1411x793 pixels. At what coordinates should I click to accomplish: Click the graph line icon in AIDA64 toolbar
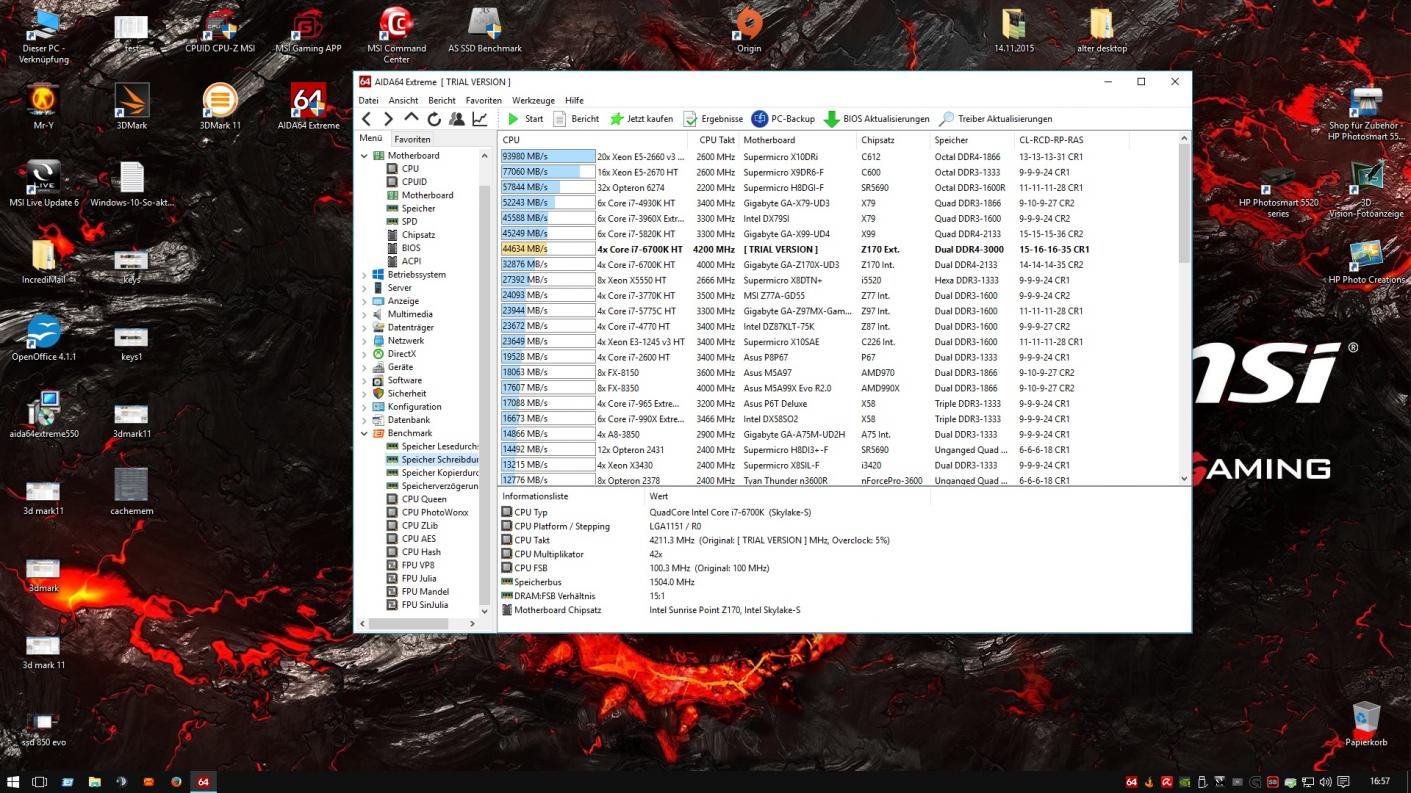coord(480,119)
